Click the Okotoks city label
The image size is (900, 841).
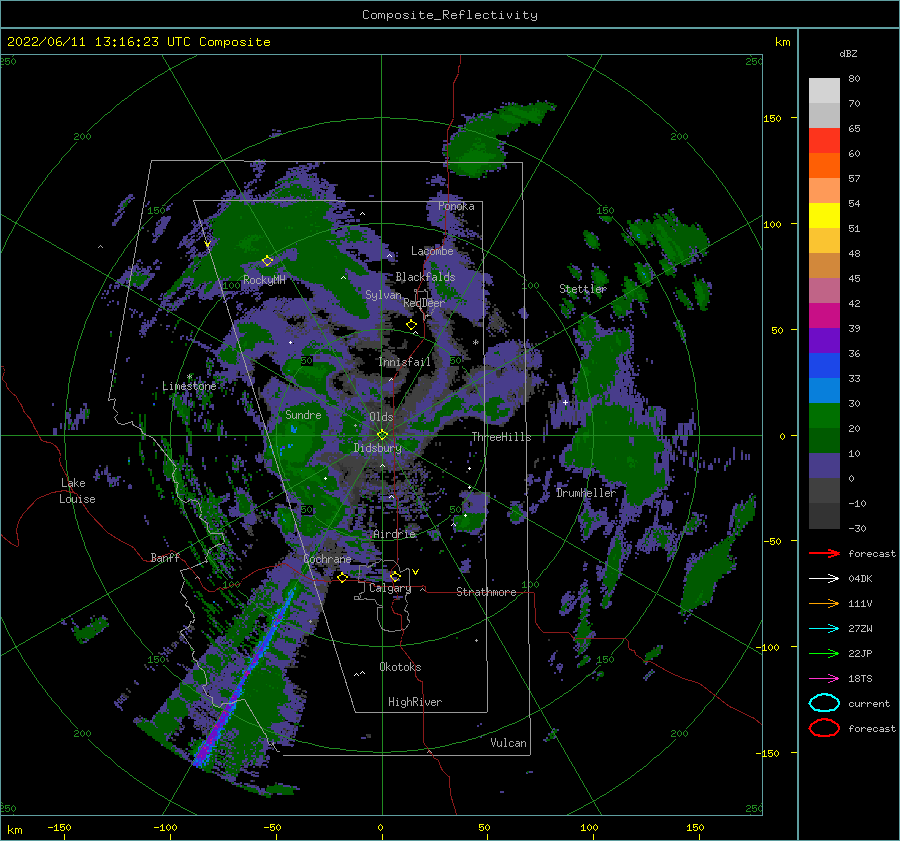point(400,667)
